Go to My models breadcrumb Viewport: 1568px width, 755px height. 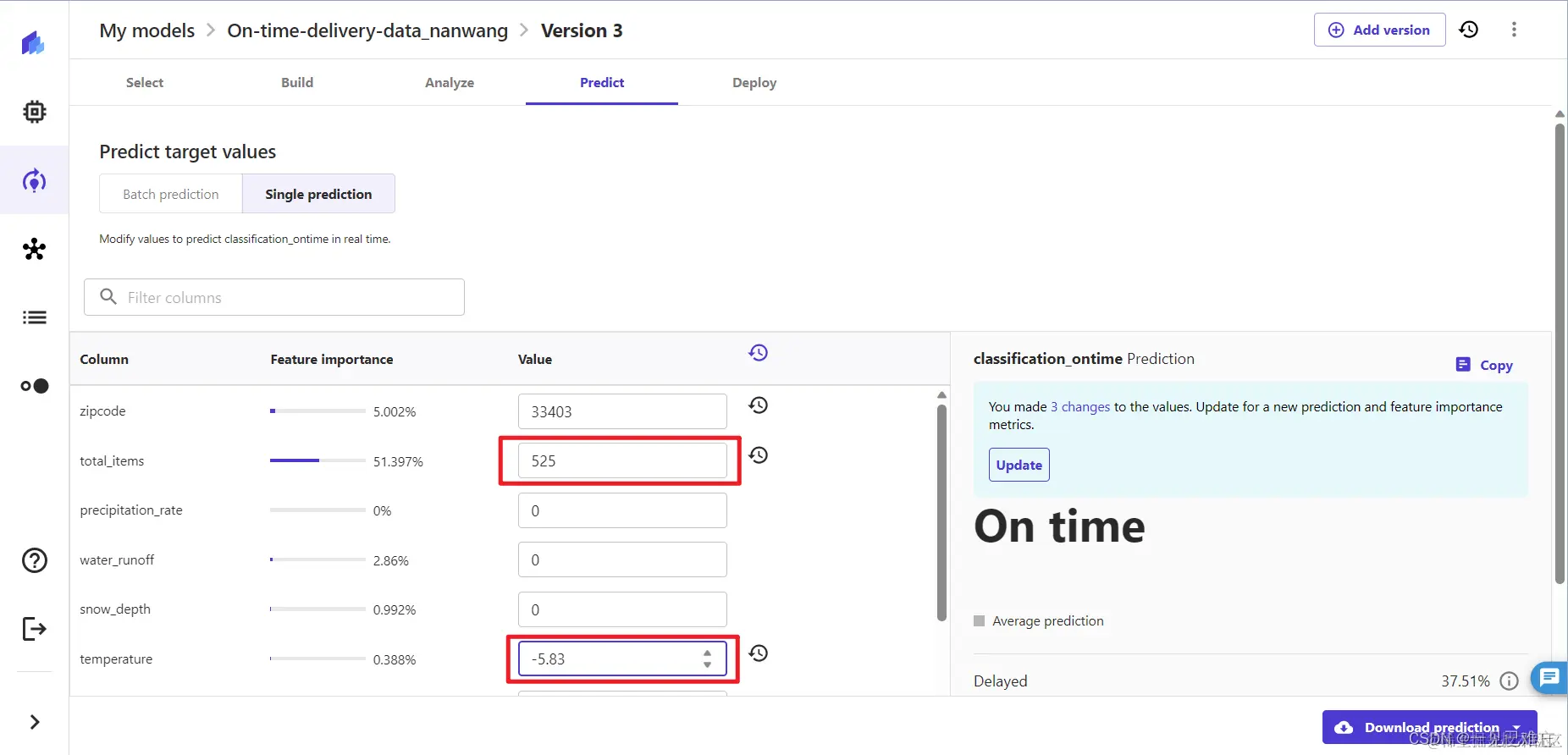point(147,30)
